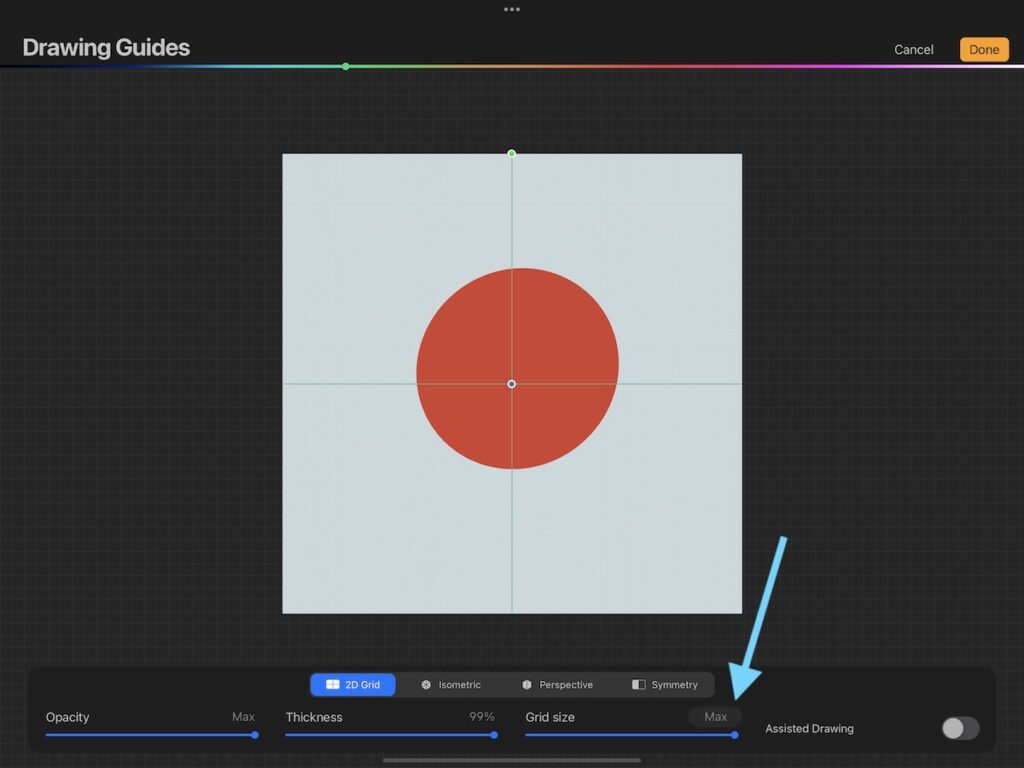Click the green rotation node above canvas

(512, 153)
